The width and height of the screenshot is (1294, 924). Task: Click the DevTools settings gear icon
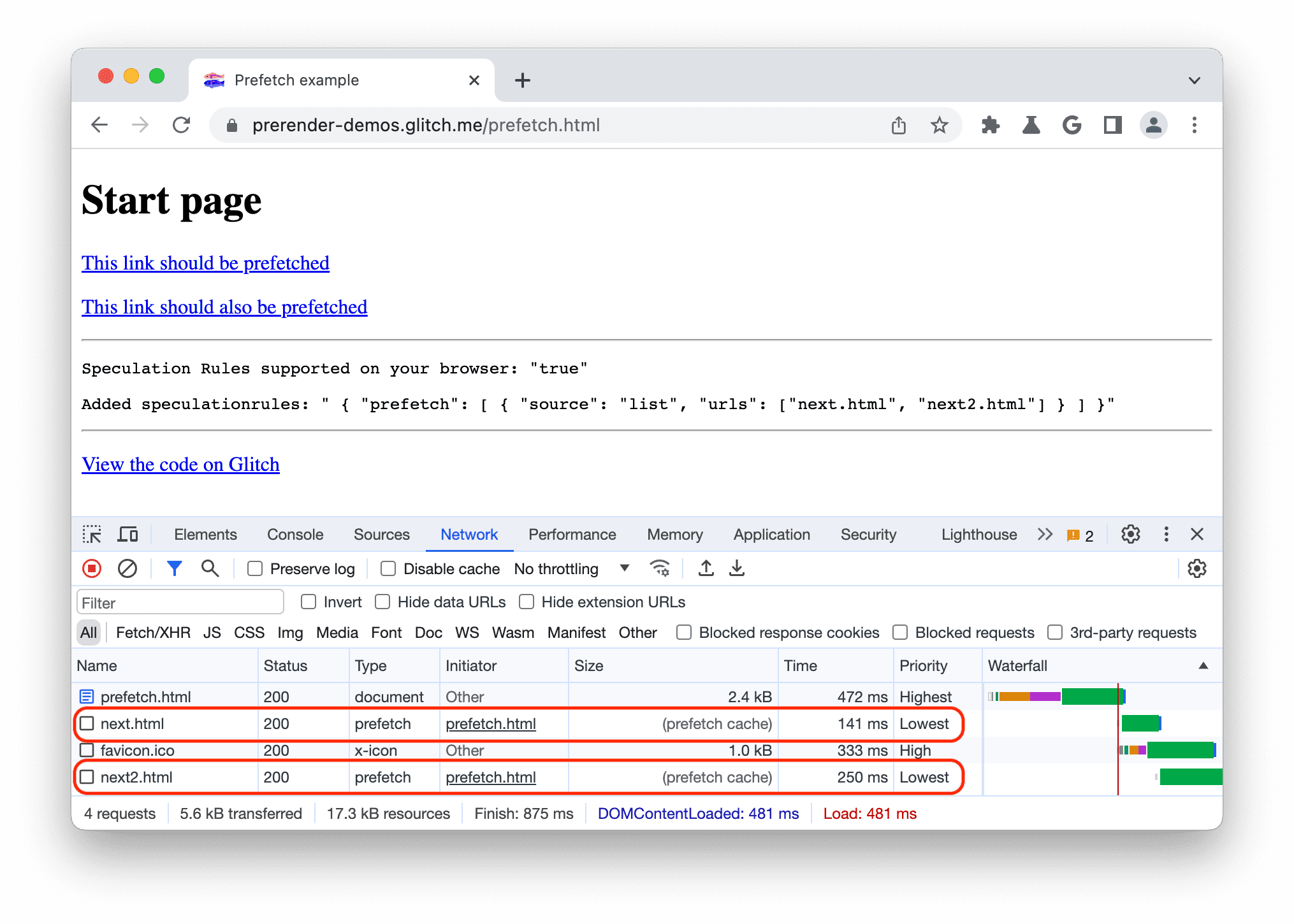[1130, 533]
